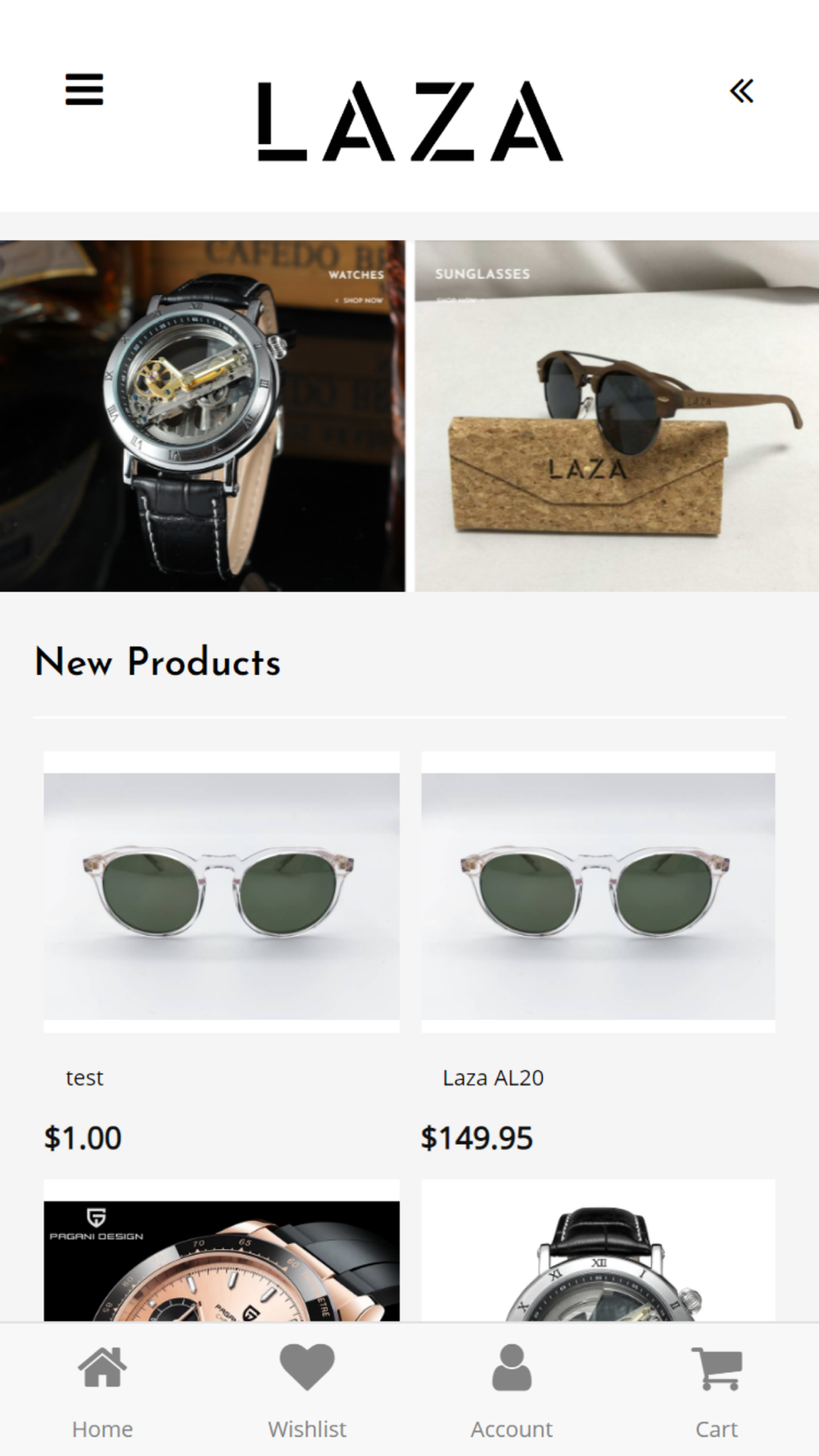Tap the Wishlist heart icon
This screenshot has height=1456, width=819.
point(307,1367)
